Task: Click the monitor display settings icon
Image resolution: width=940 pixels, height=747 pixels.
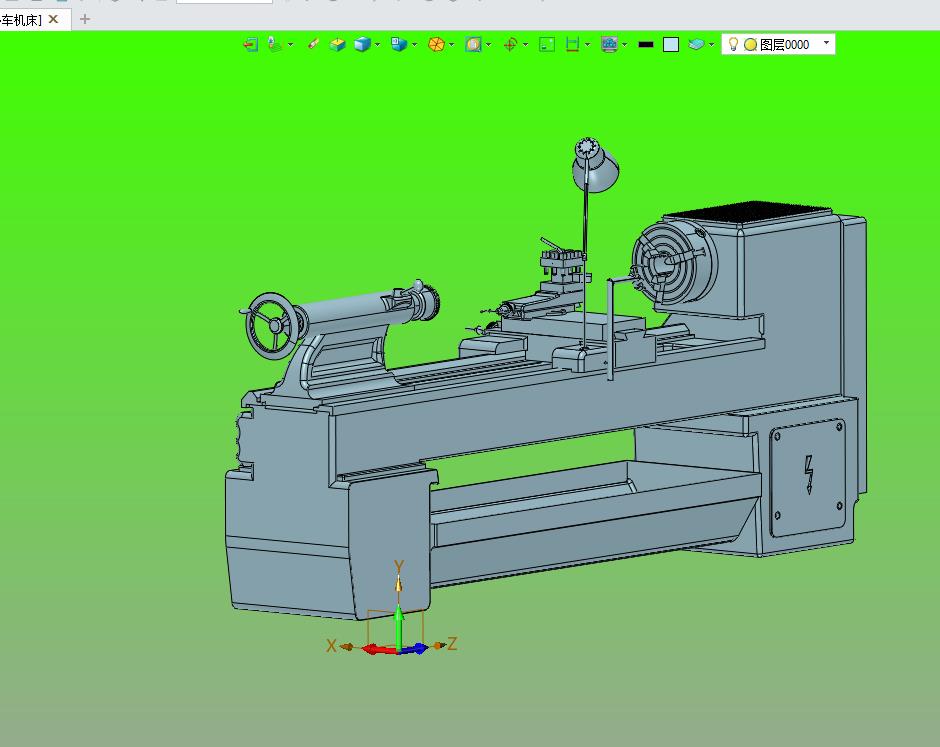Action: click(x=609, y=44)
